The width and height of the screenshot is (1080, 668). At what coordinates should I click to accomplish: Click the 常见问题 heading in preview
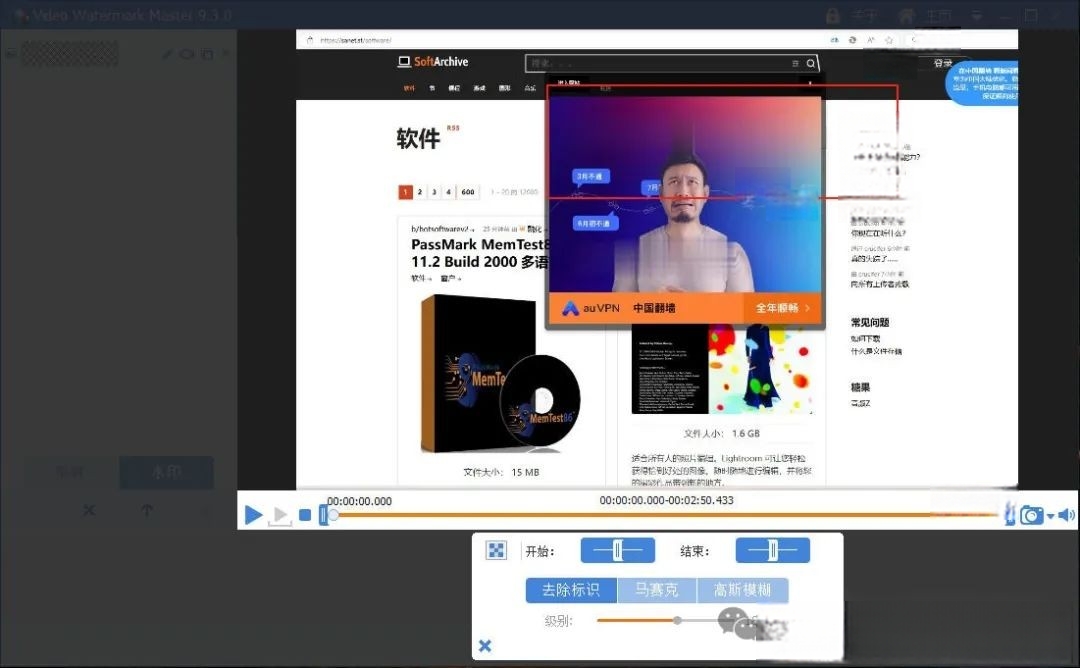(870, 322)
